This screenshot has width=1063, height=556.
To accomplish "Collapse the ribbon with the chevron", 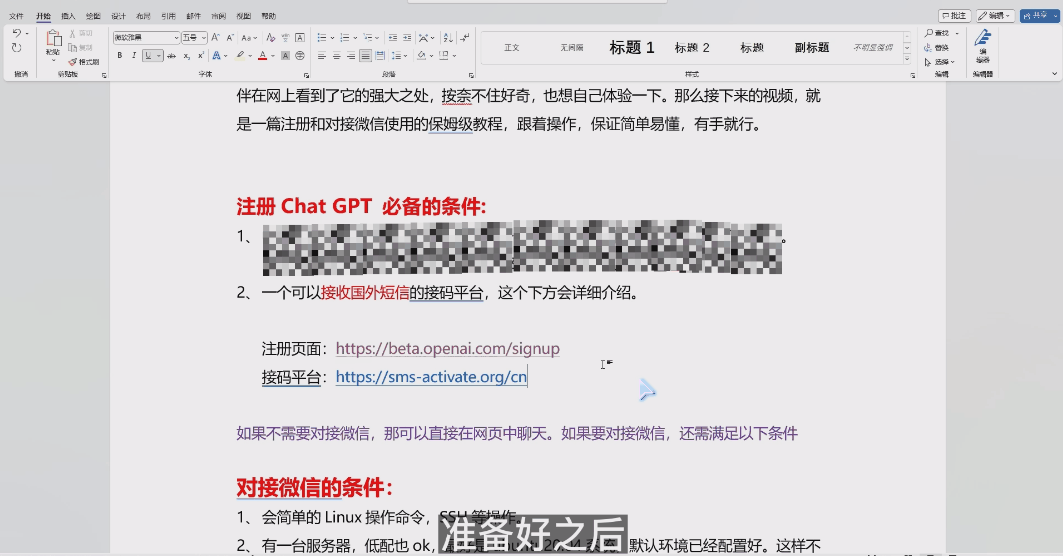I will pyautogui.click(x=1054, y=74).
